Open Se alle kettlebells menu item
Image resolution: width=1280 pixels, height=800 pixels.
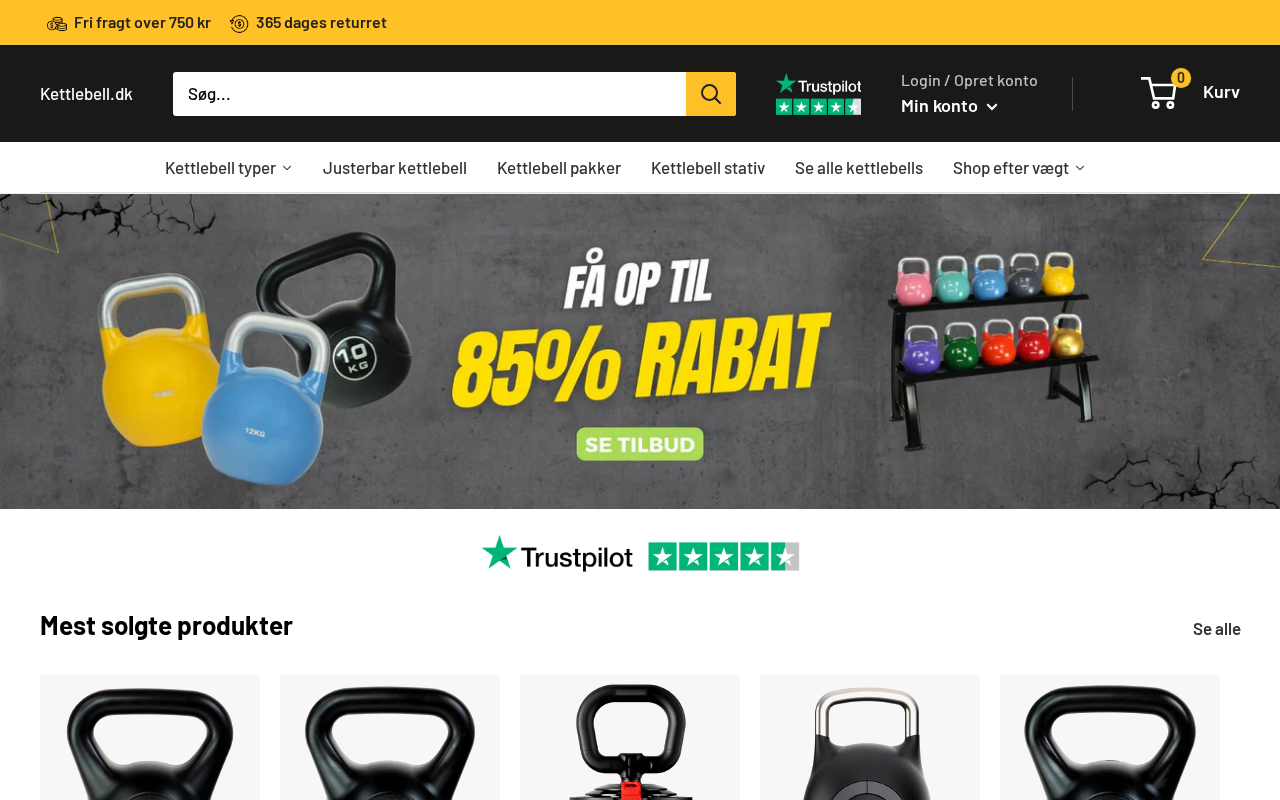point(859,167)
